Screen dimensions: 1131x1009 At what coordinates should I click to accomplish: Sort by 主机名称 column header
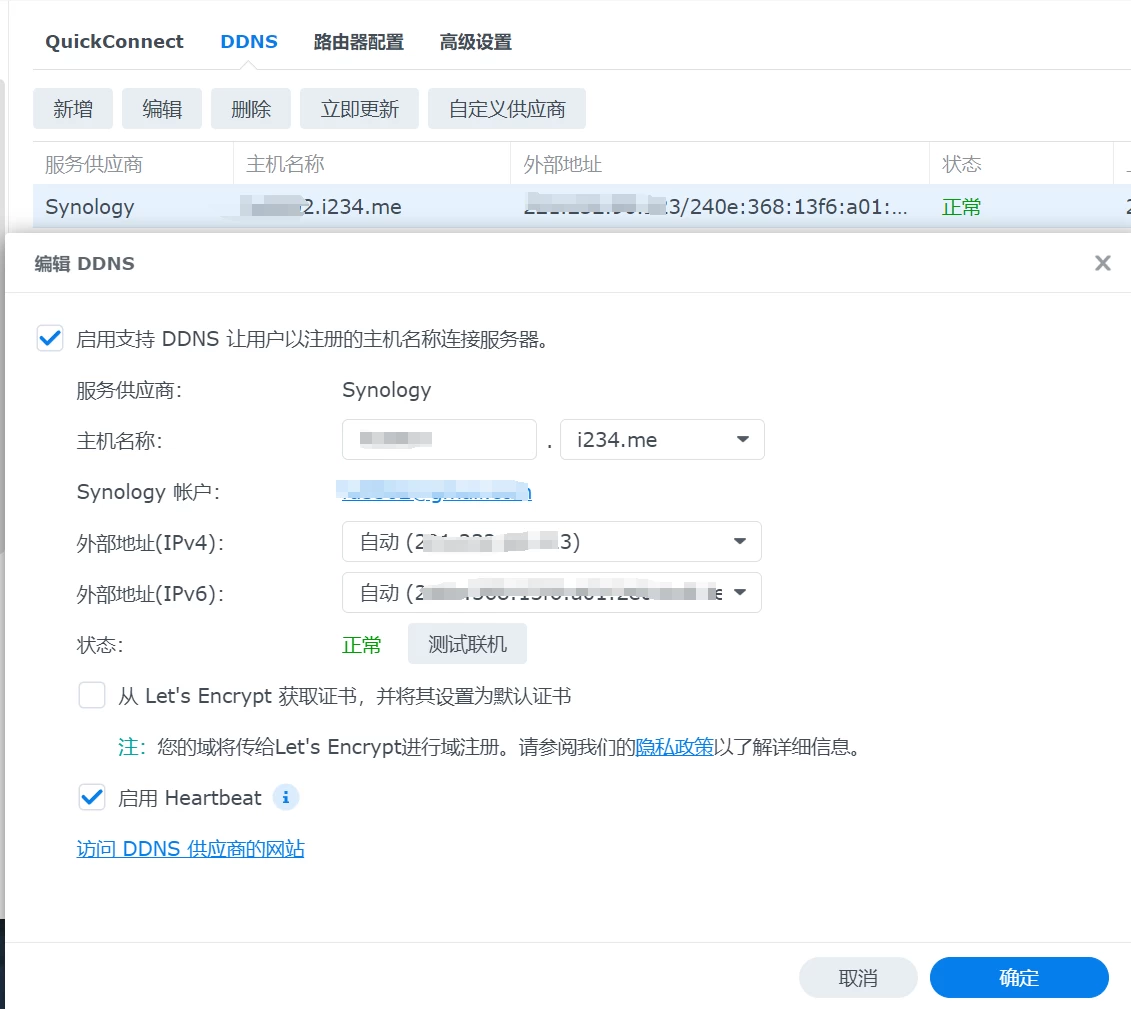(x=371, y=164)
